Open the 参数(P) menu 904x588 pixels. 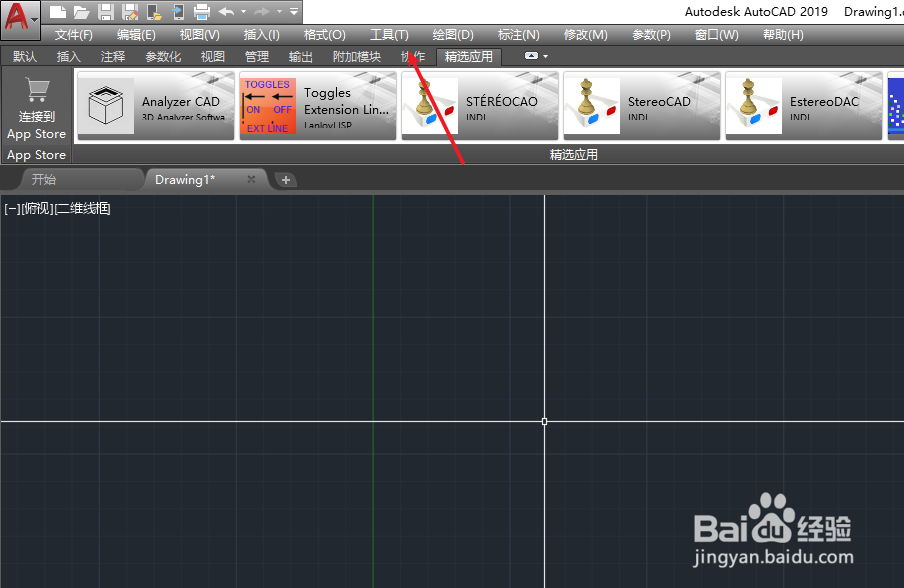(651, 35)
